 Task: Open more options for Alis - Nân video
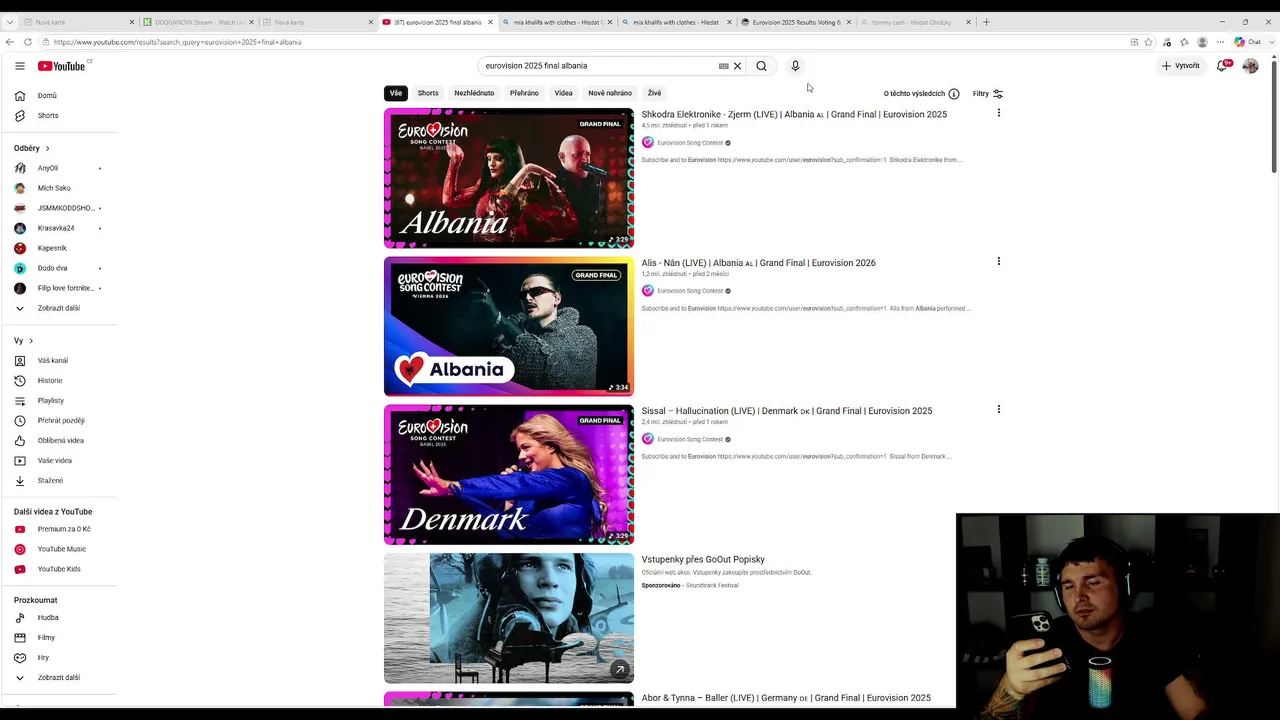(998, 261)
